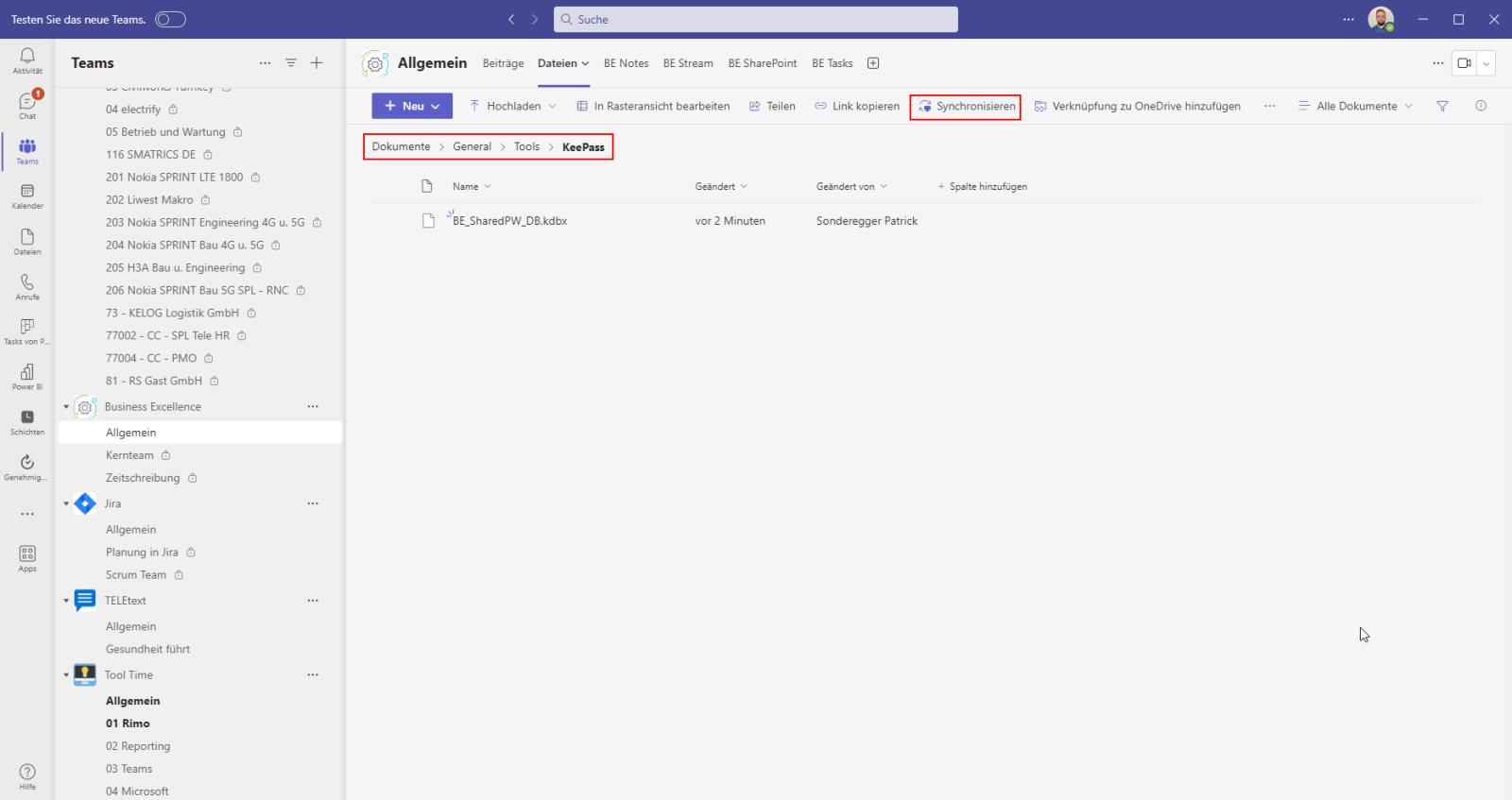
Task: Open settings and more ellipsis in title bar
Action: click(x=1349, y=19)
